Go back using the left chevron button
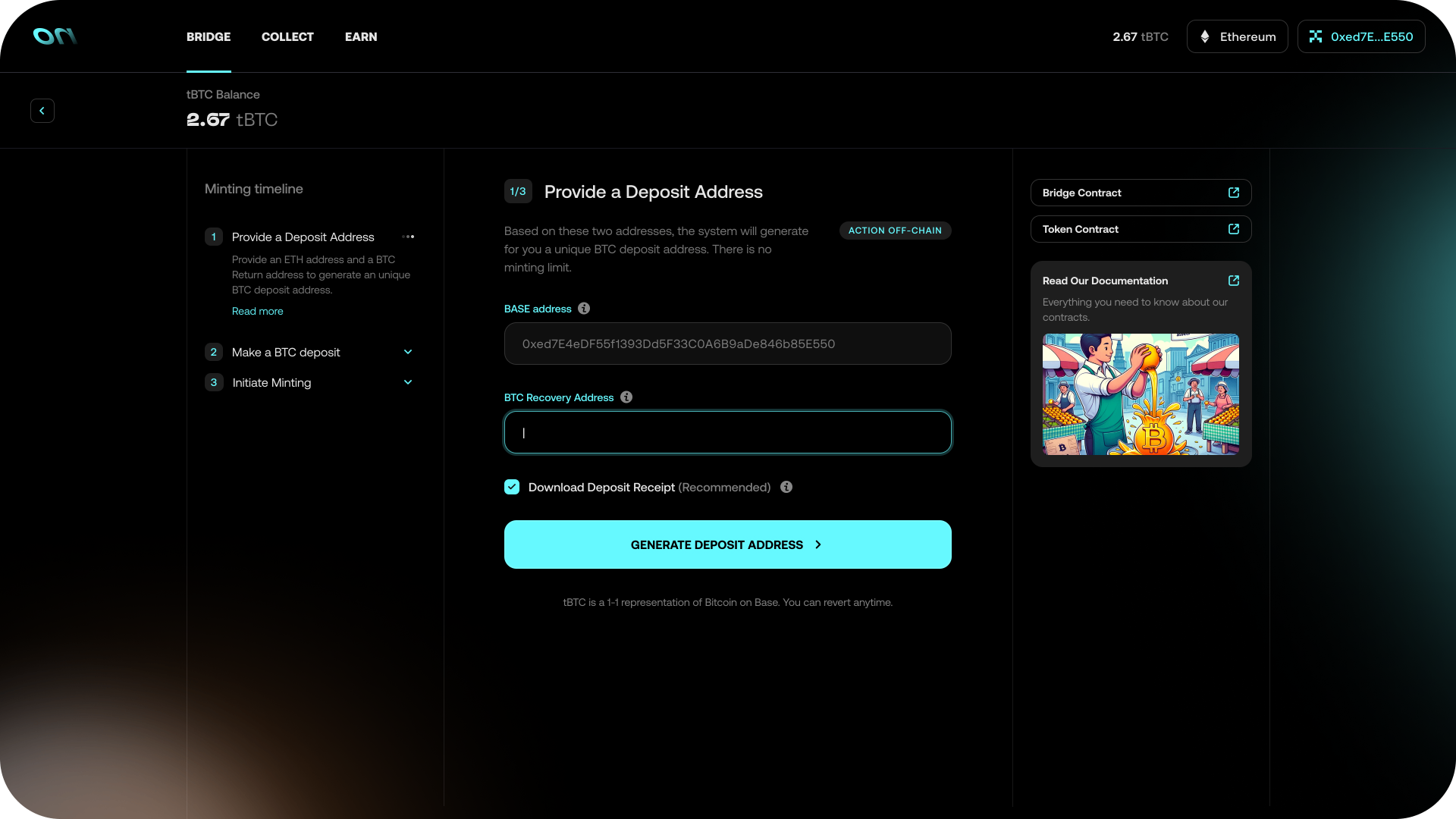 (42, 111)
